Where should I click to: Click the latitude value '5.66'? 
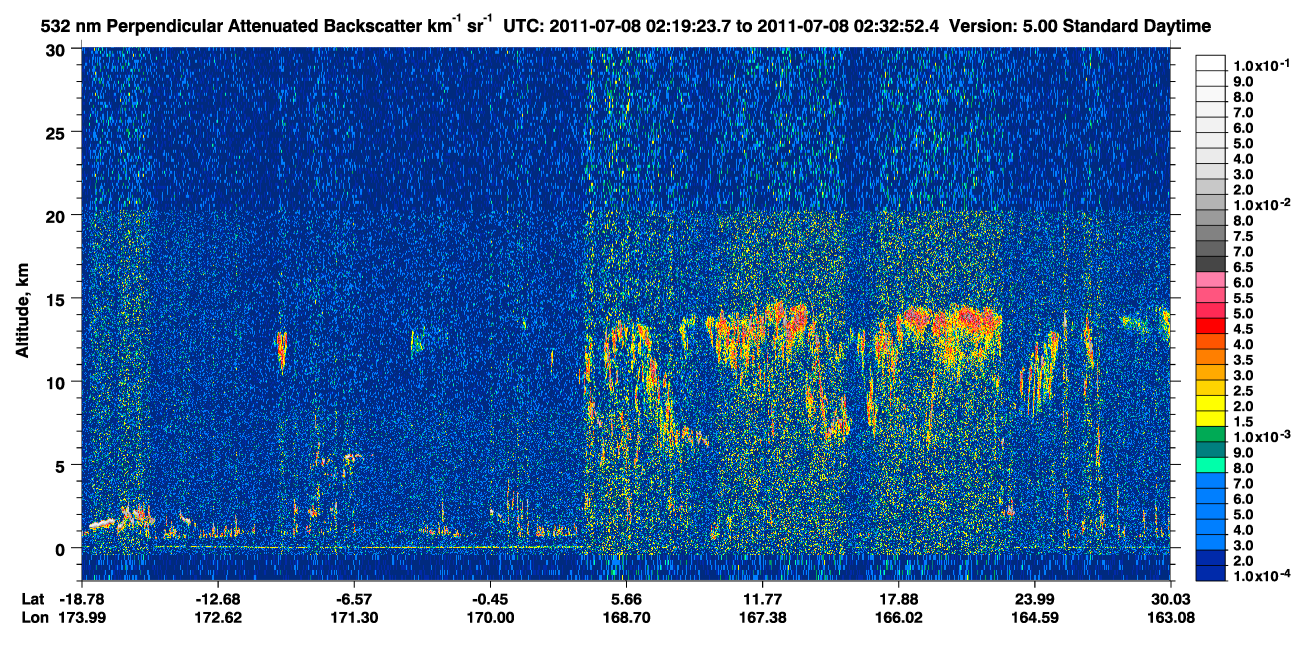pyautogui.click(x=626, y=599)
